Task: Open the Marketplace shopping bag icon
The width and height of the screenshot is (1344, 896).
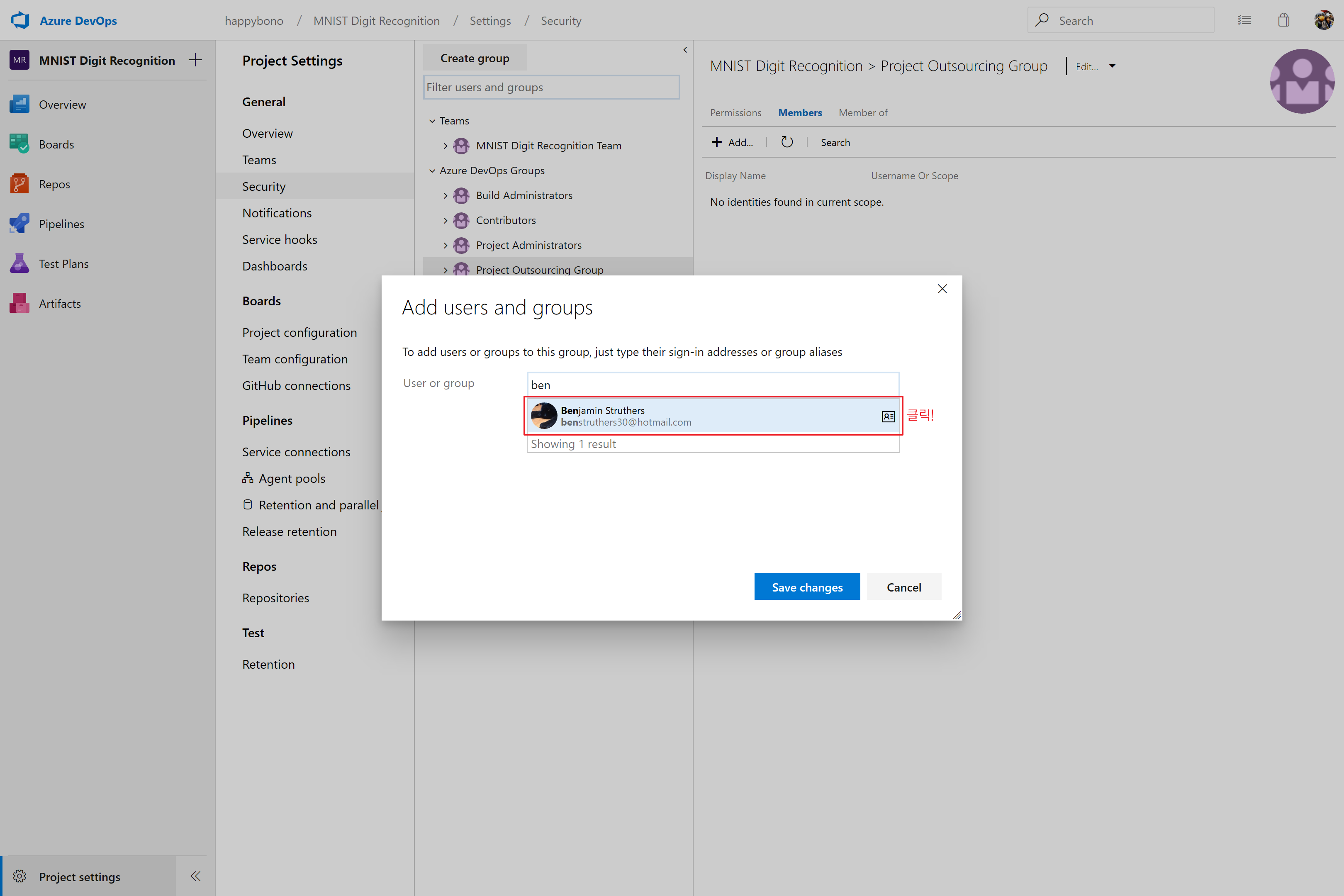Action: (x=1283, y=20)
